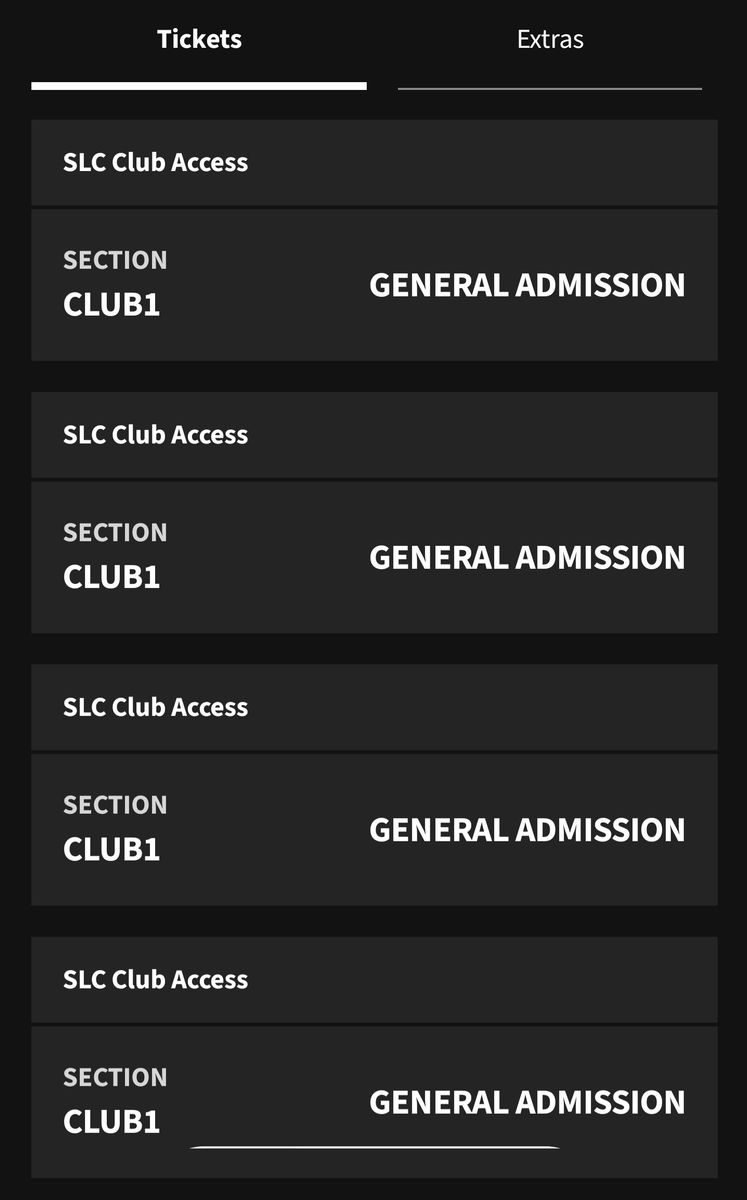Tap GENERAL ADMISSION on the first ticket
Image resolution: width=747 pixels, height=1200 pixels.
coord(527,285)
